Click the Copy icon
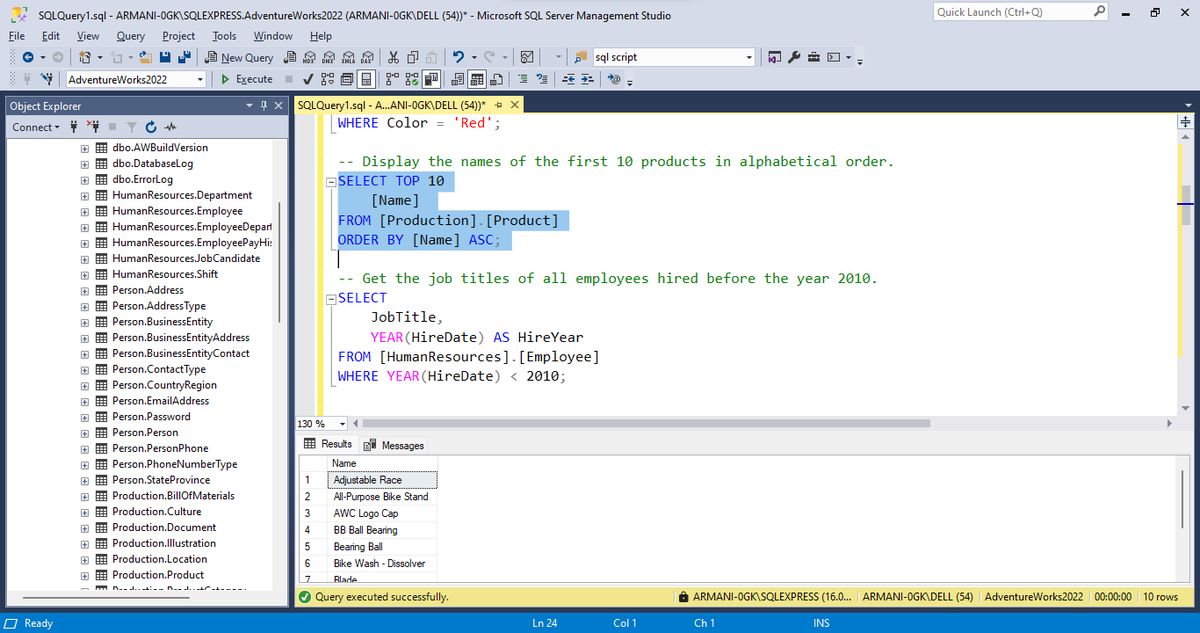This screenshot has height=633, width=1200. click(x=413, y=57)
